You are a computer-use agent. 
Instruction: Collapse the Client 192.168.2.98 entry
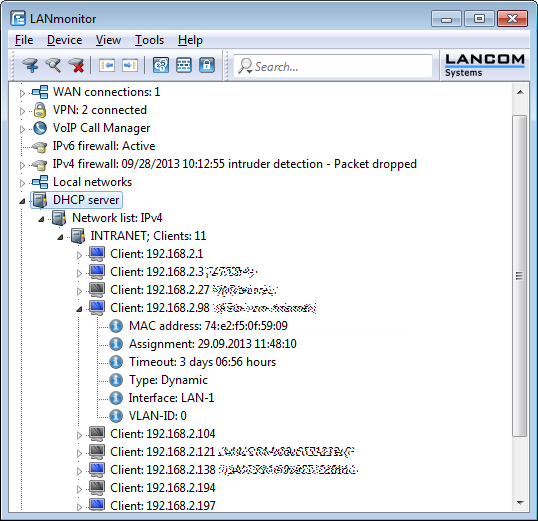click(79, 309)
